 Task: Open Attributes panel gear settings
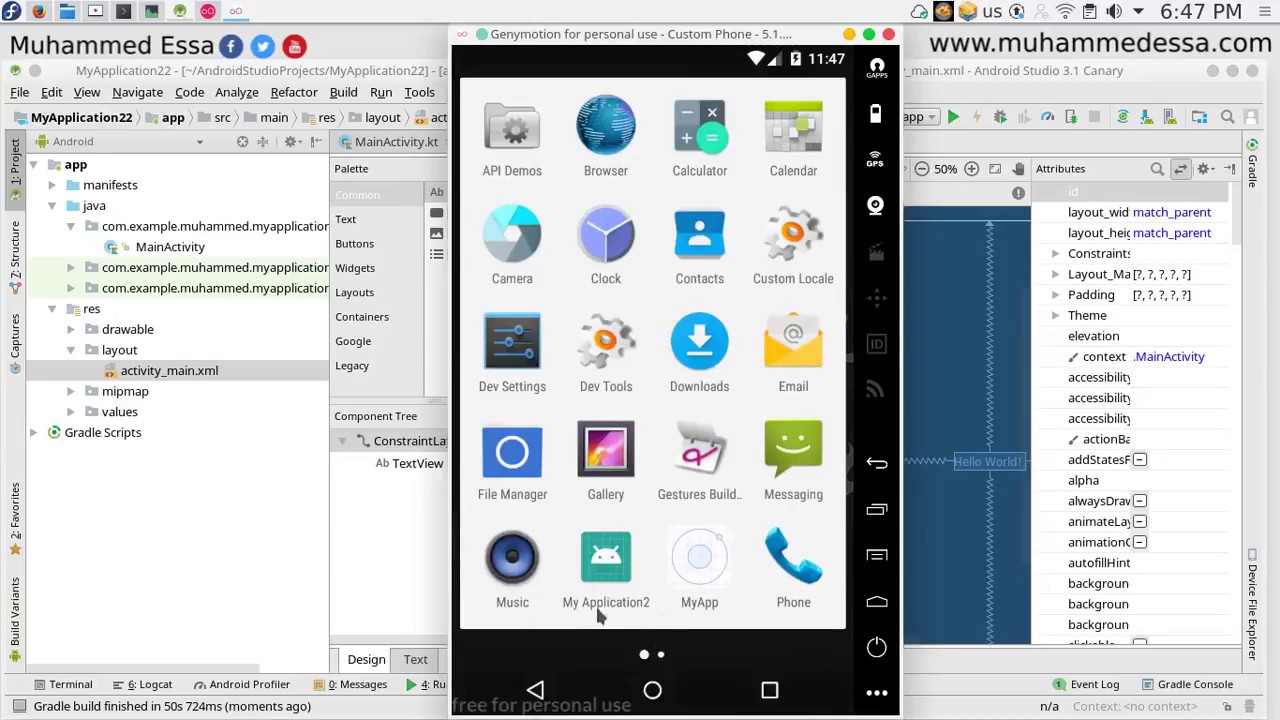1205,169
